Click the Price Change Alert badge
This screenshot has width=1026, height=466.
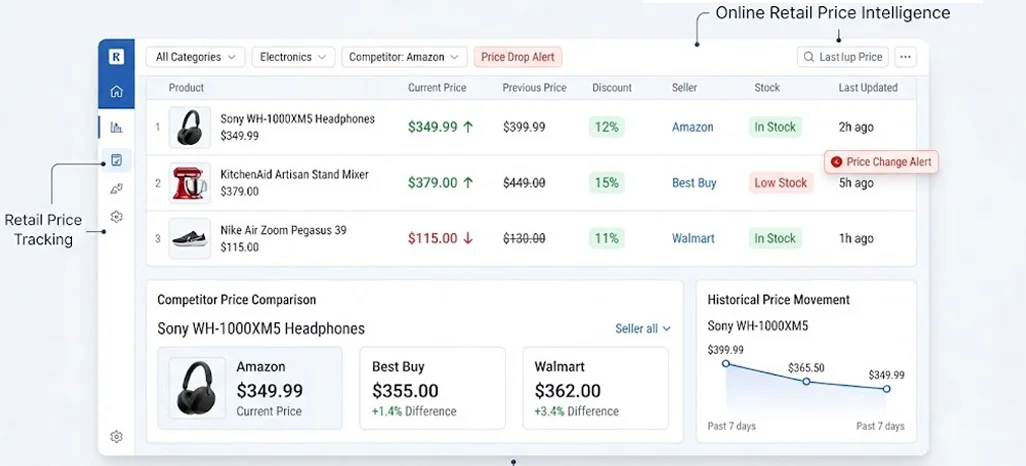tap(881, 162)
